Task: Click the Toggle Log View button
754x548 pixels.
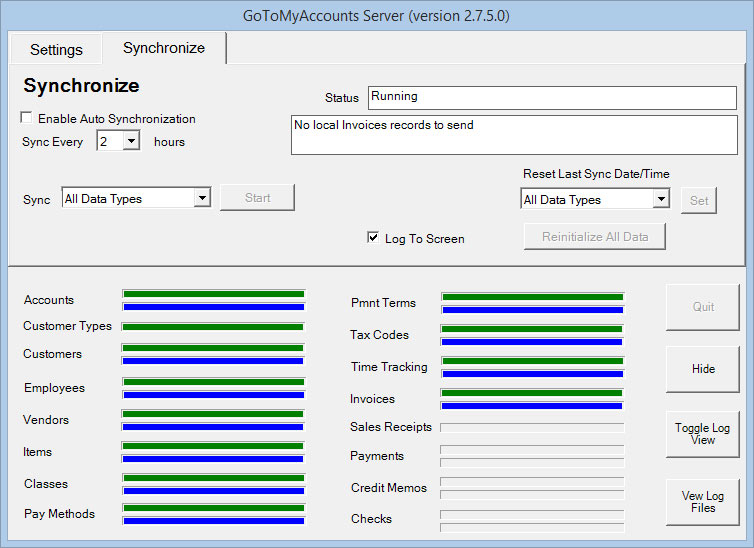Action: coord(703,434)
